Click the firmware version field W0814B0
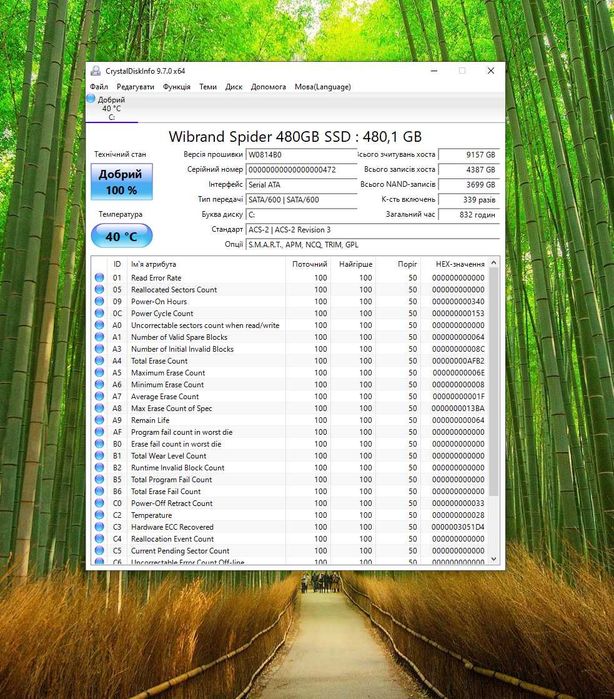Viewport: 614px width, 699px height. pos(301,155)
